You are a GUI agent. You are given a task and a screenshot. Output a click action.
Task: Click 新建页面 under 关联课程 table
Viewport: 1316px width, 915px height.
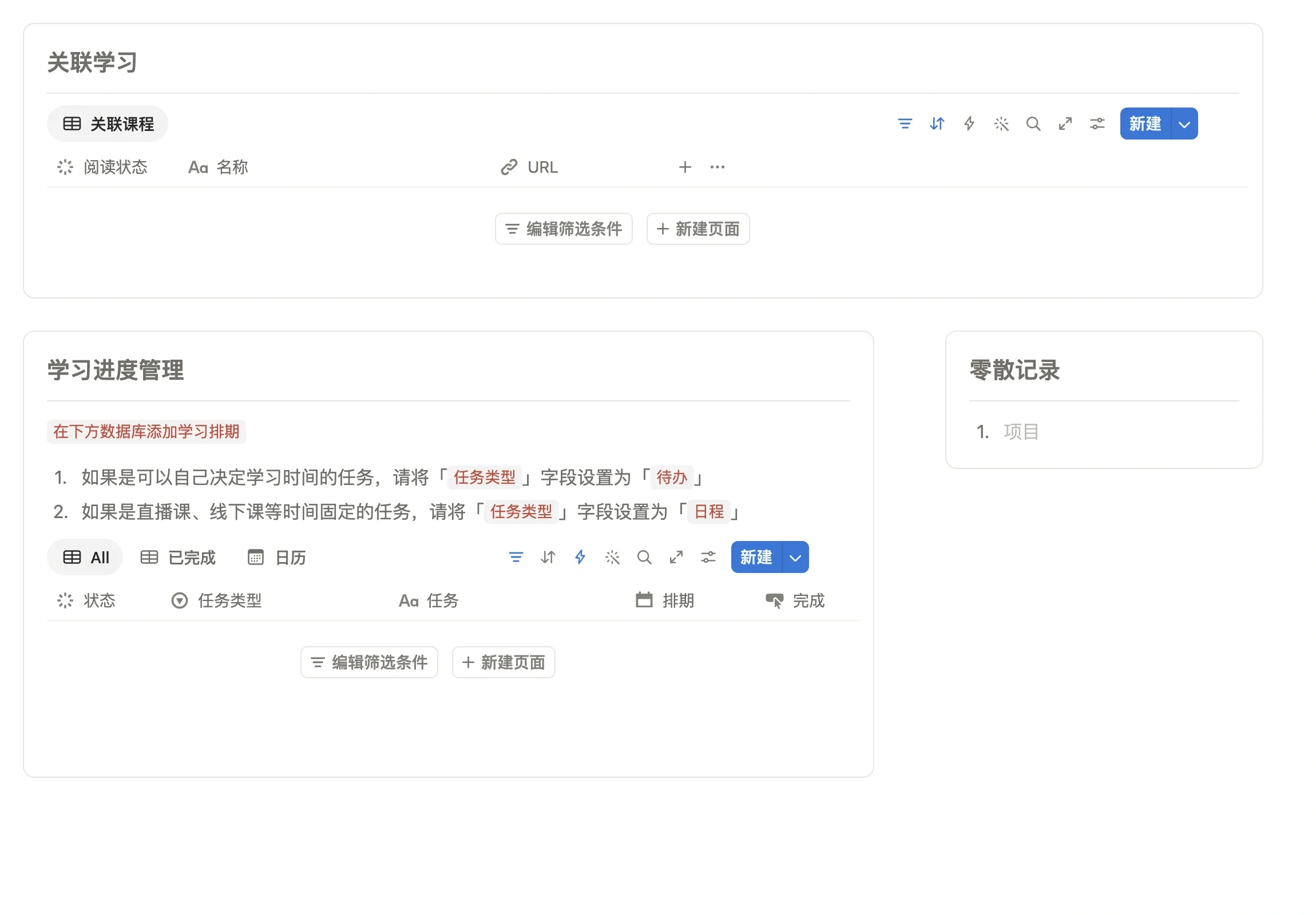(x=698, y=229)
